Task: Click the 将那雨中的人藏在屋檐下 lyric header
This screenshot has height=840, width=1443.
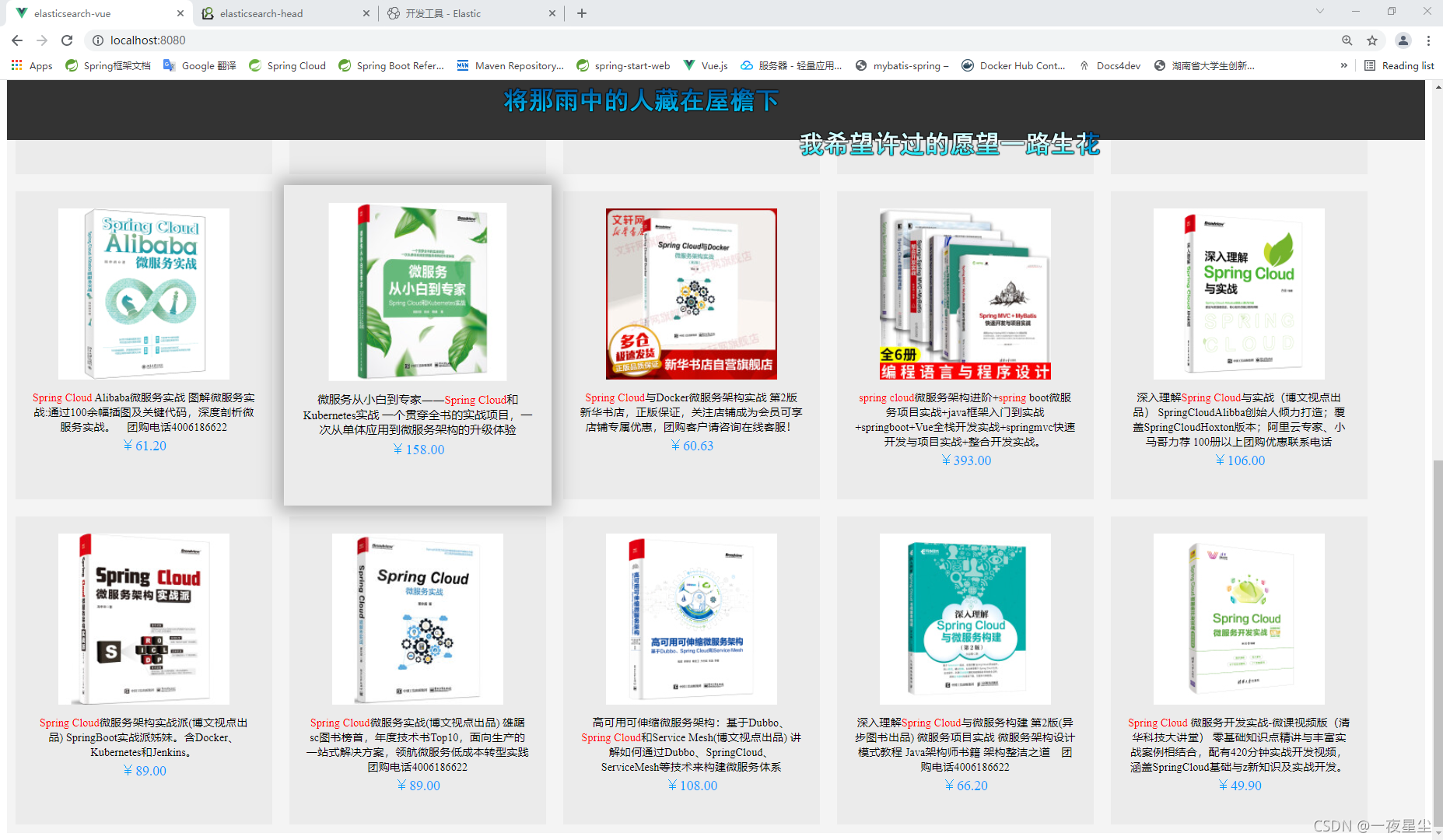Action: pos(641,100)
